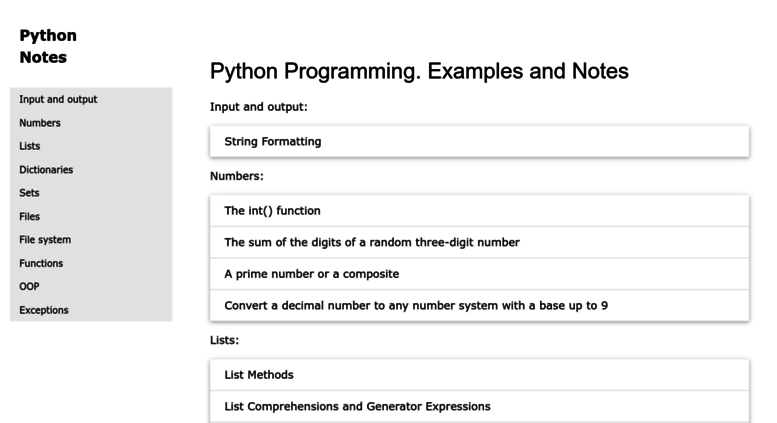Screen dimensions: 777x423
Task: Open the Python Notes site title
Action: click(x=48, y=46)
